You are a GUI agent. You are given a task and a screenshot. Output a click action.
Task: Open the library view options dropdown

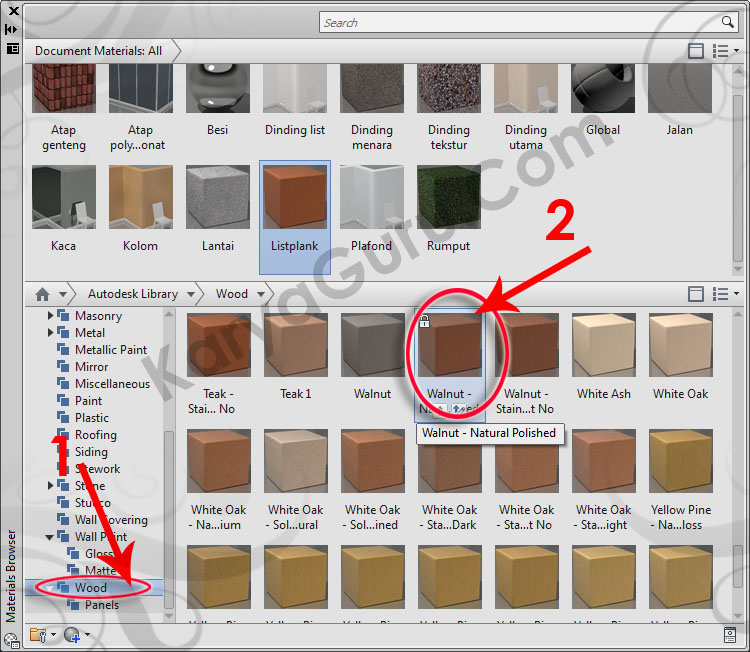[724, 294]
